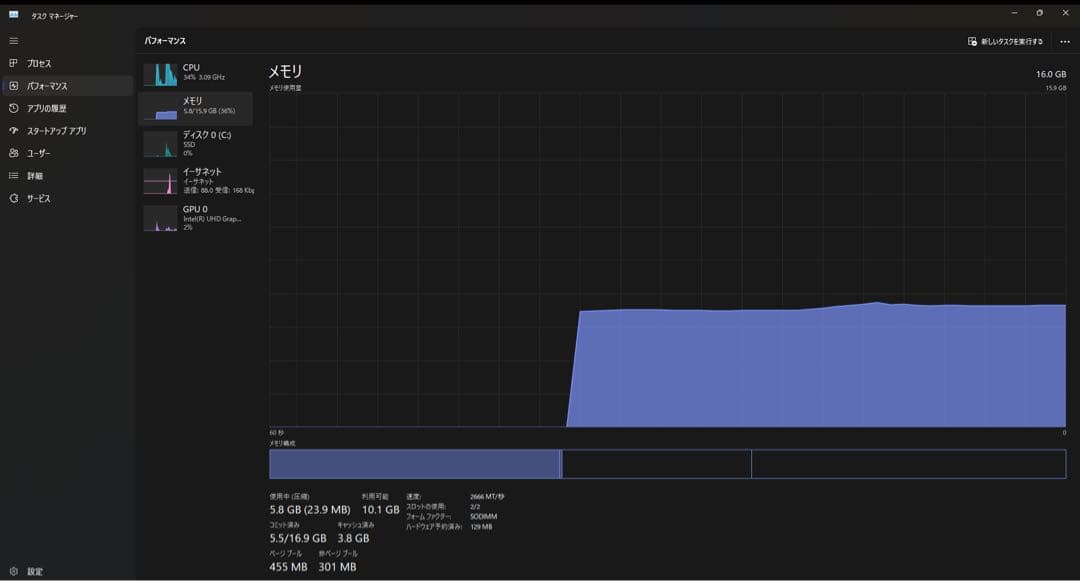Image resolution: width=1080 pixels, height=581 pixels.
Task: Click the メモリ構成 composition bar used segment
Action: click(414, 464)
